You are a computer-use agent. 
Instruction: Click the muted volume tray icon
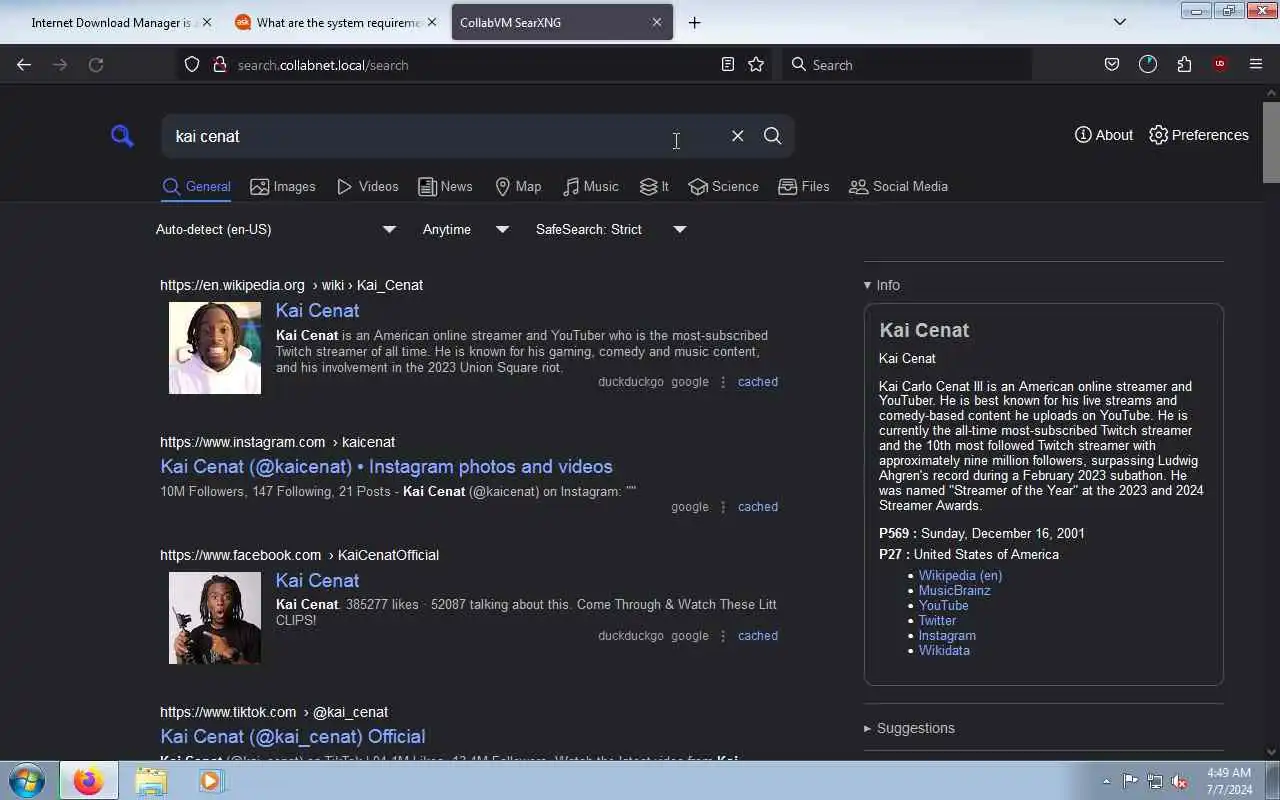click(1180, 781)
